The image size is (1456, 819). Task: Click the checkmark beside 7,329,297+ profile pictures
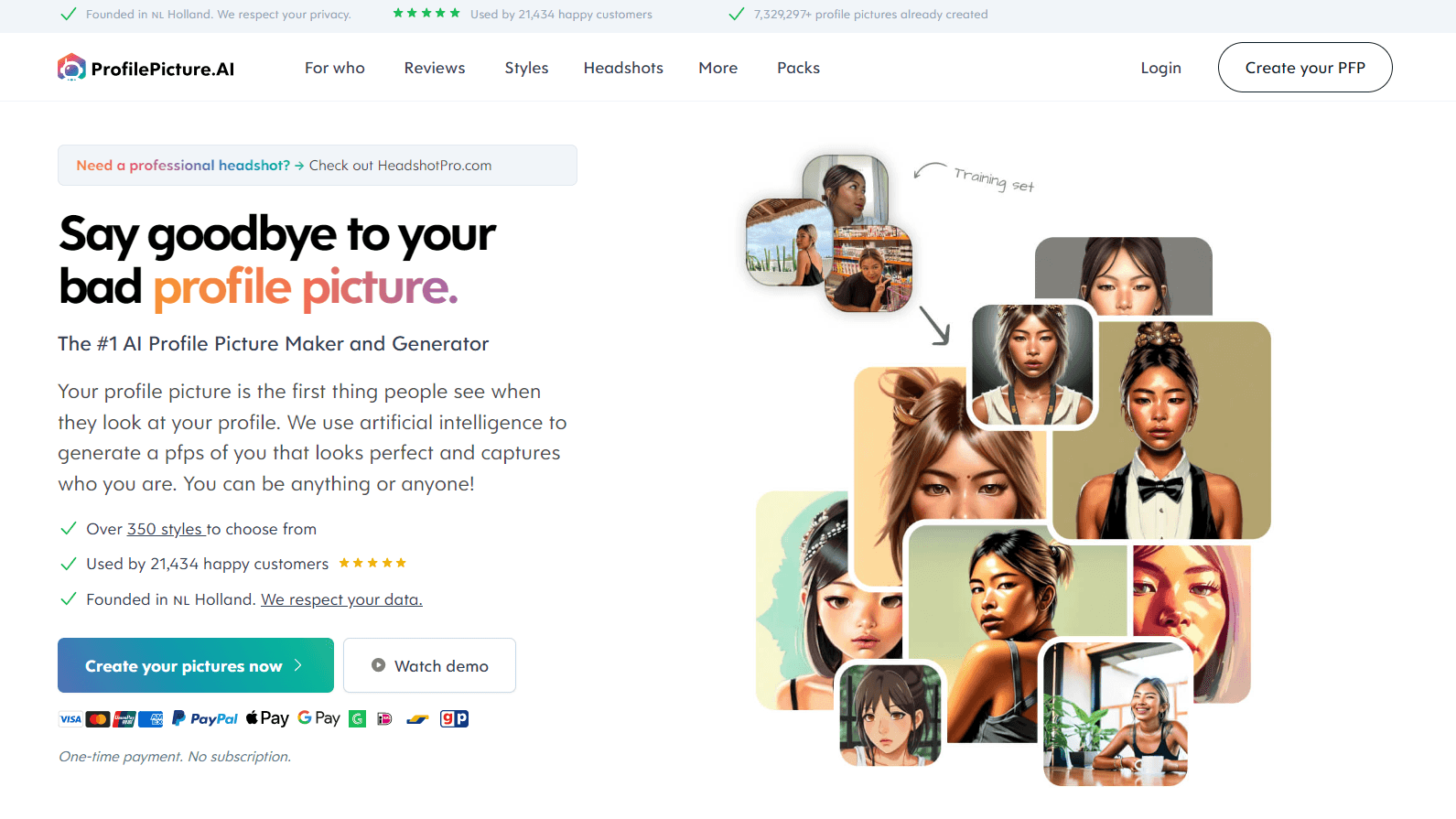click(736, 14)
